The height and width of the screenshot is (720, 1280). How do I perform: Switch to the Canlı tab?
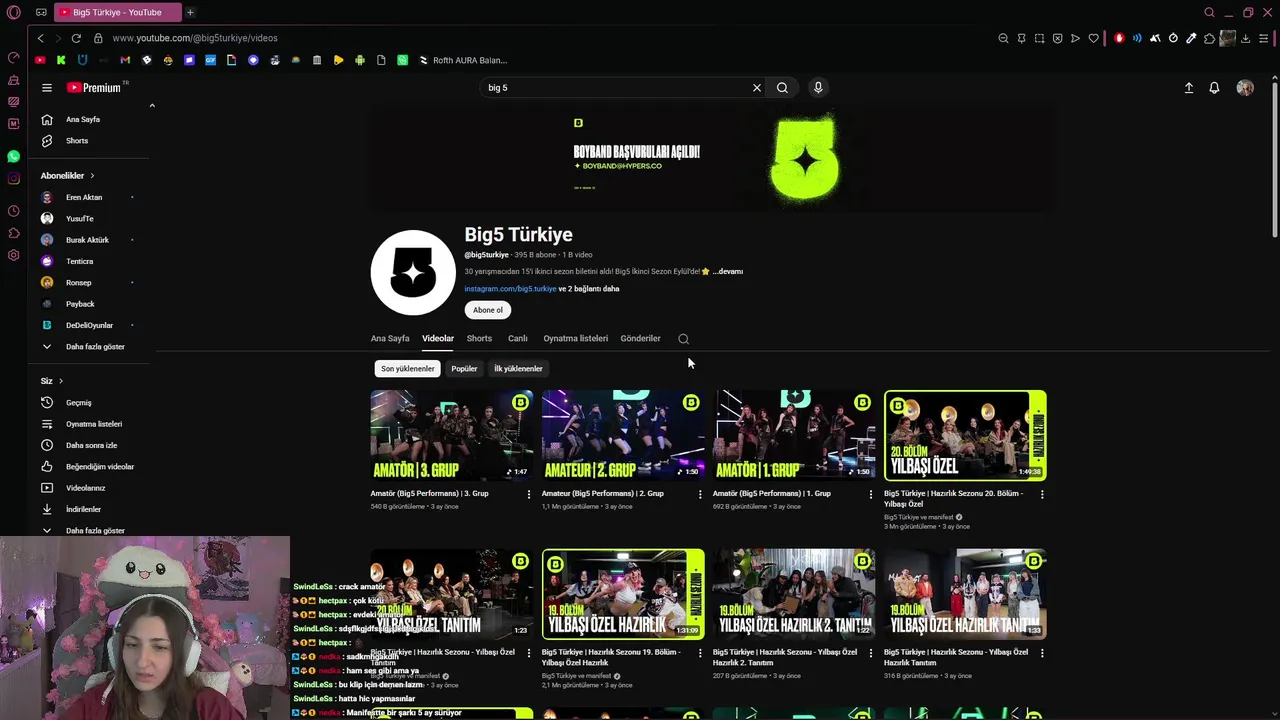518,338
